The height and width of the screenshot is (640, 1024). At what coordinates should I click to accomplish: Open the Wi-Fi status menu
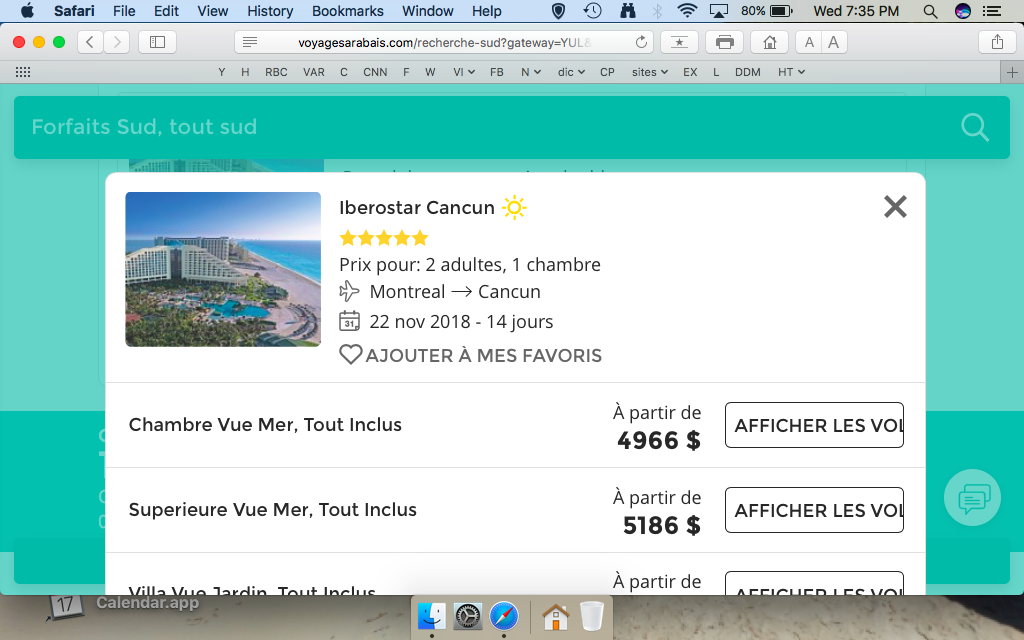(x=687, y=10)
